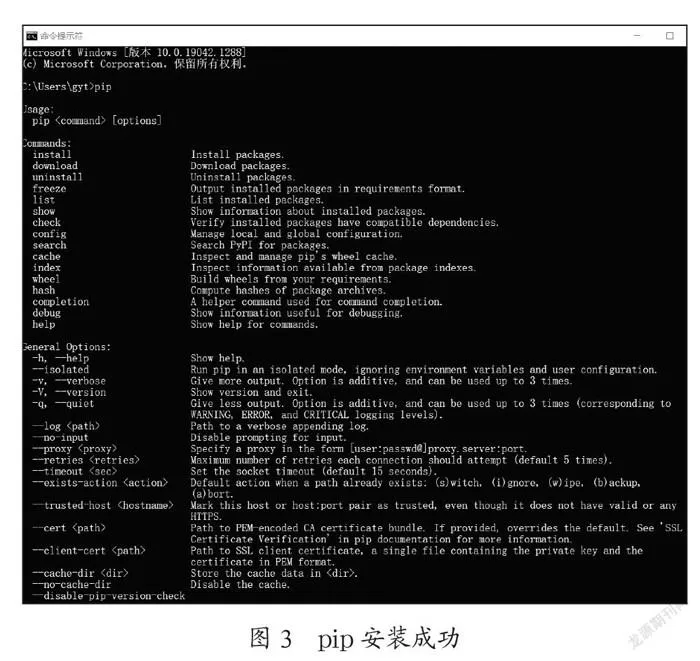Click the '--isolated' option text
Viewport: 700px width, 661px height.
(x=61, y=370)
